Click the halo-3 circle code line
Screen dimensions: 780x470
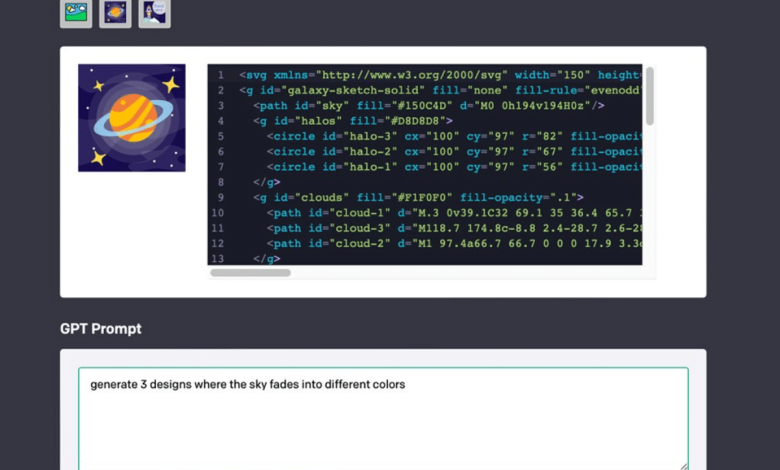coord(450,136)
